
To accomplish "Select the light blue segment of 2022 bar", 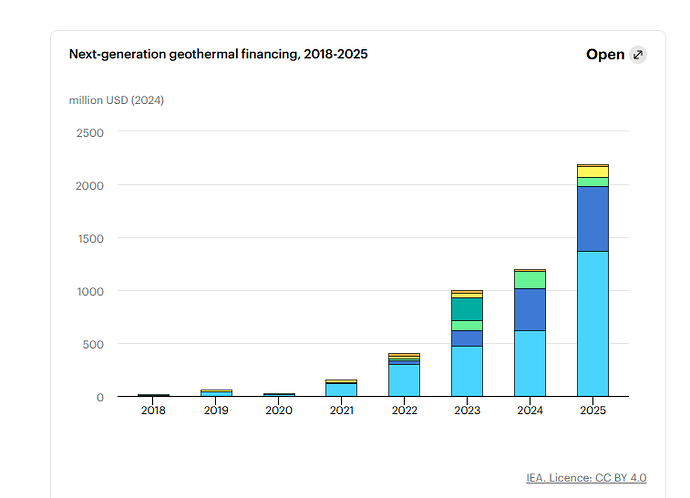I will [404, 381].
